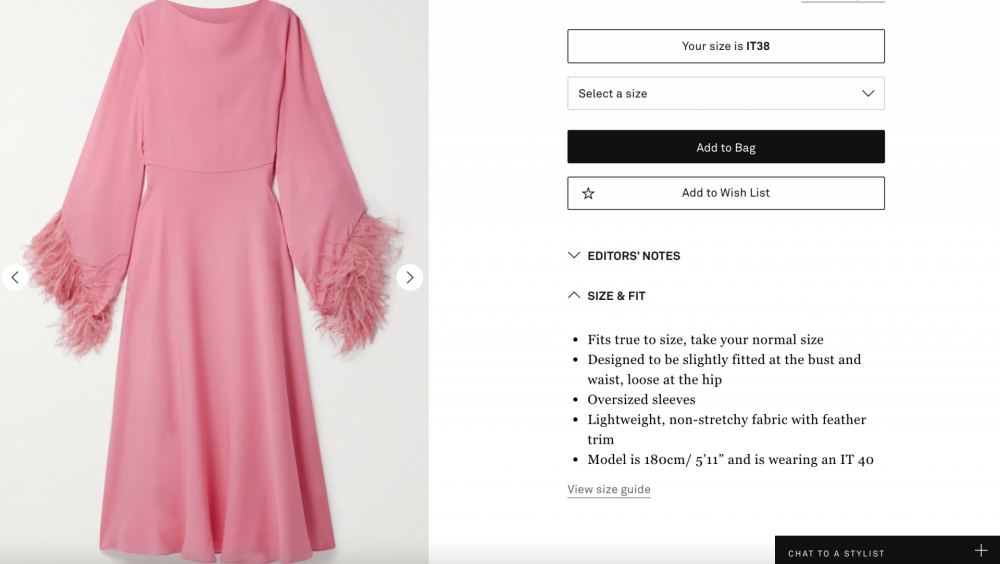Expand the Editors' Notes section
1000x564 pixels.
(x=633, y=256)
